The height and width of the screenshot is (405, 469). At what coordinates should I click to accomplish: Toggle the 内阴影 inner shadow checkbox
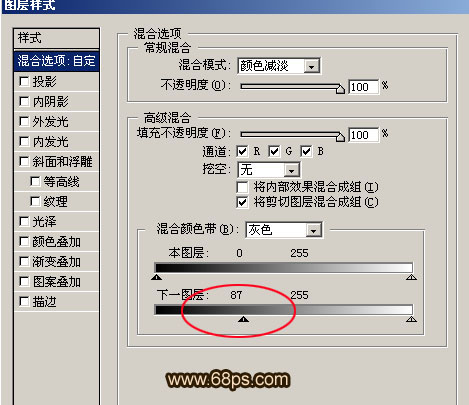click(x=24, y=101)
